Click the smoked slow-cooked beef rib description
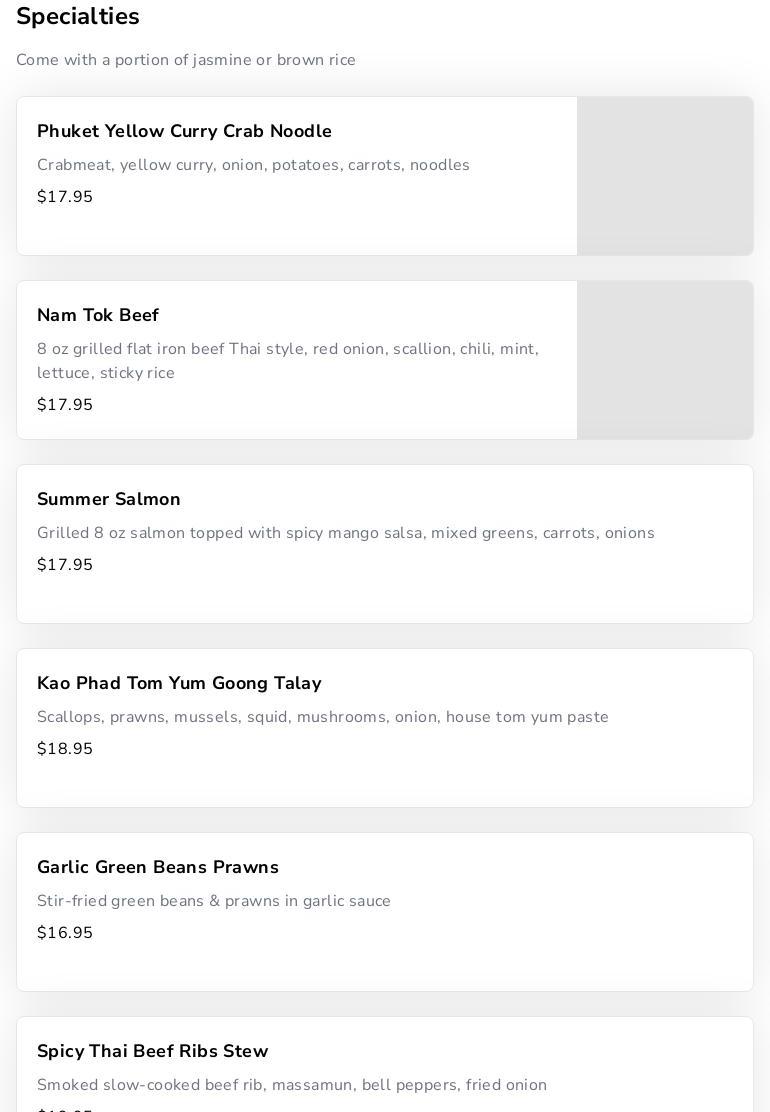Viewport: 770px width, 1112px height. [x=292, y=1085]
